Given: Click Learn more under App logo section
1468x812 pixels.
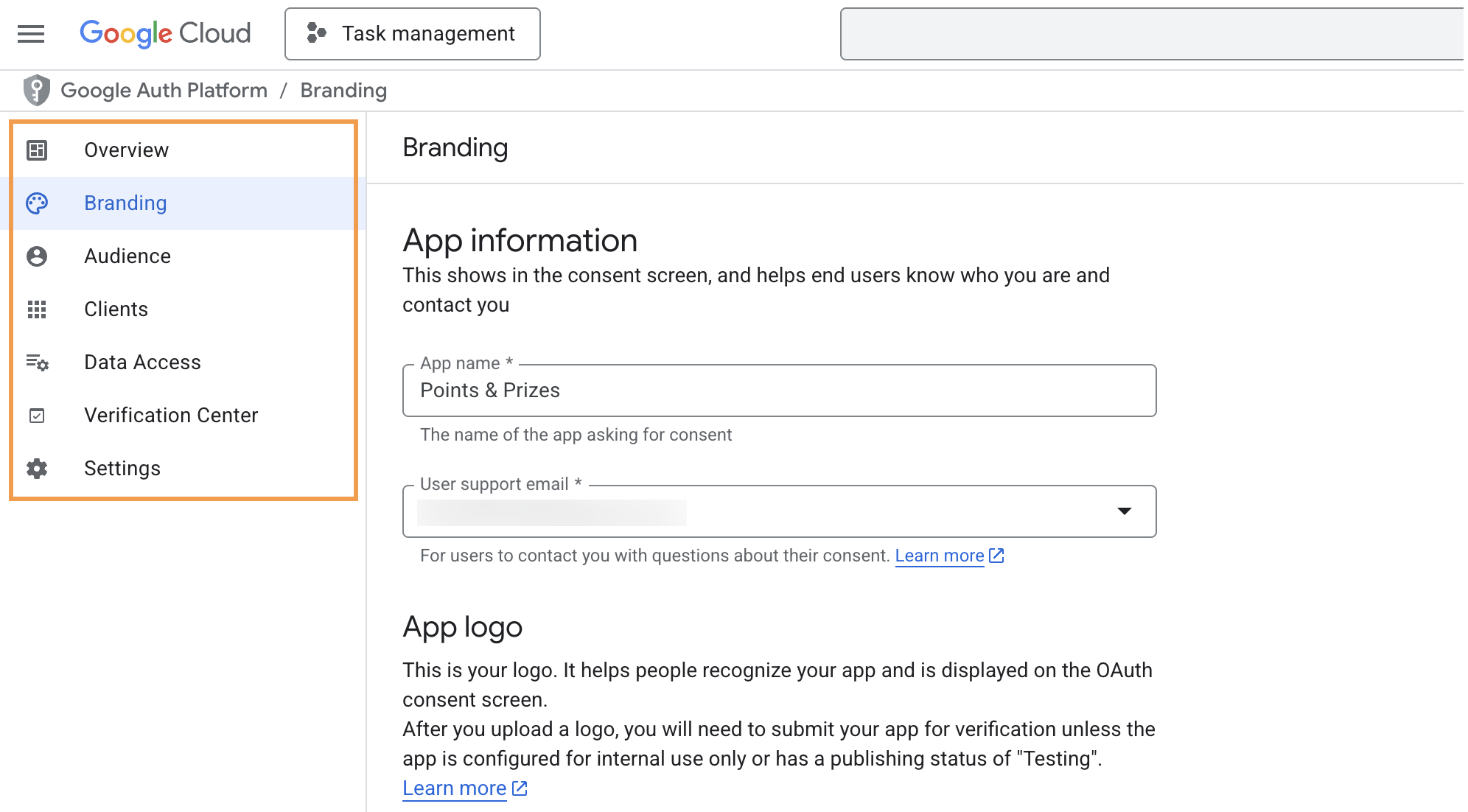Looking at the screenshot, I should click(x=453, y=788).
